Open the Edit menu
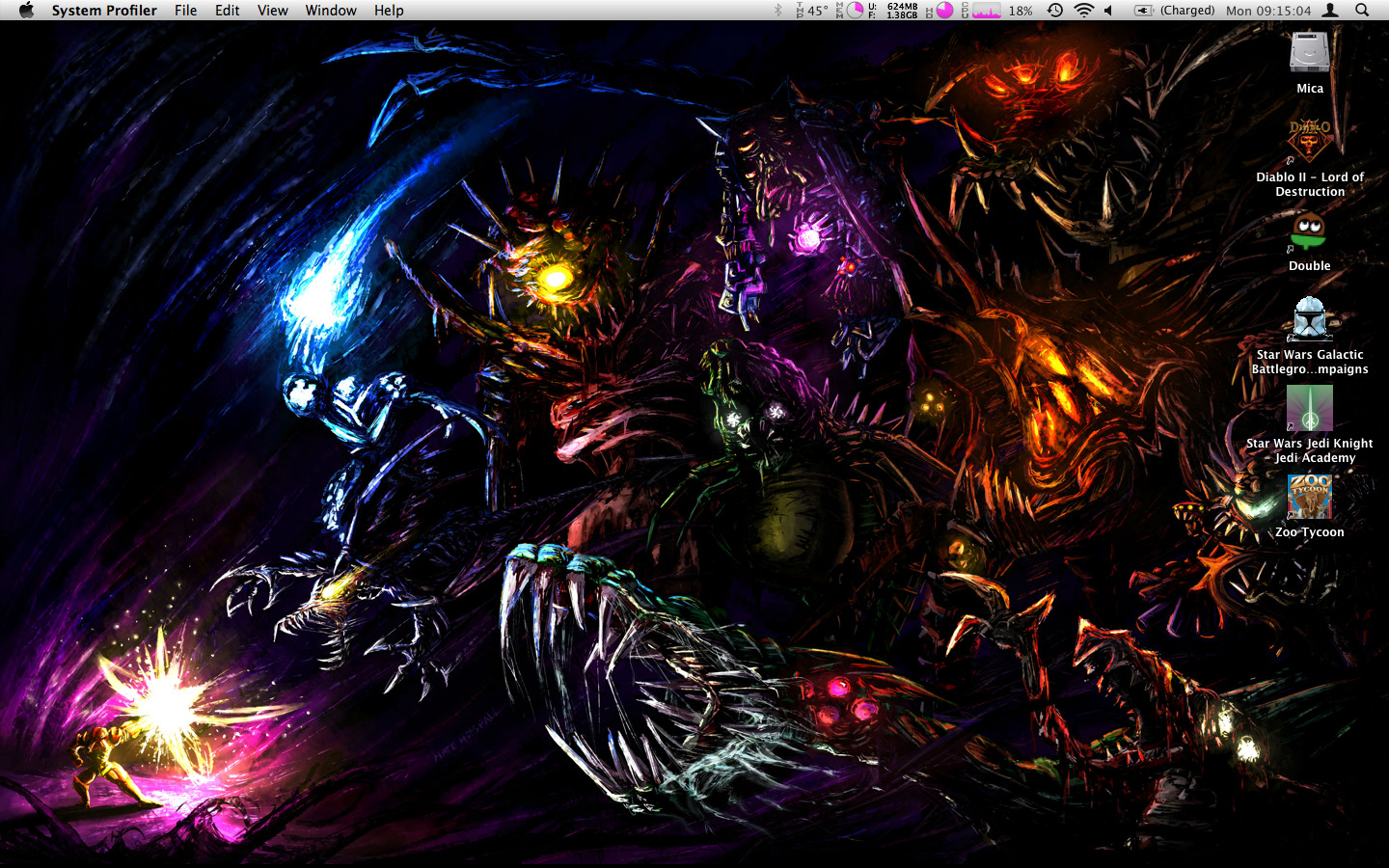 [227, 11]
